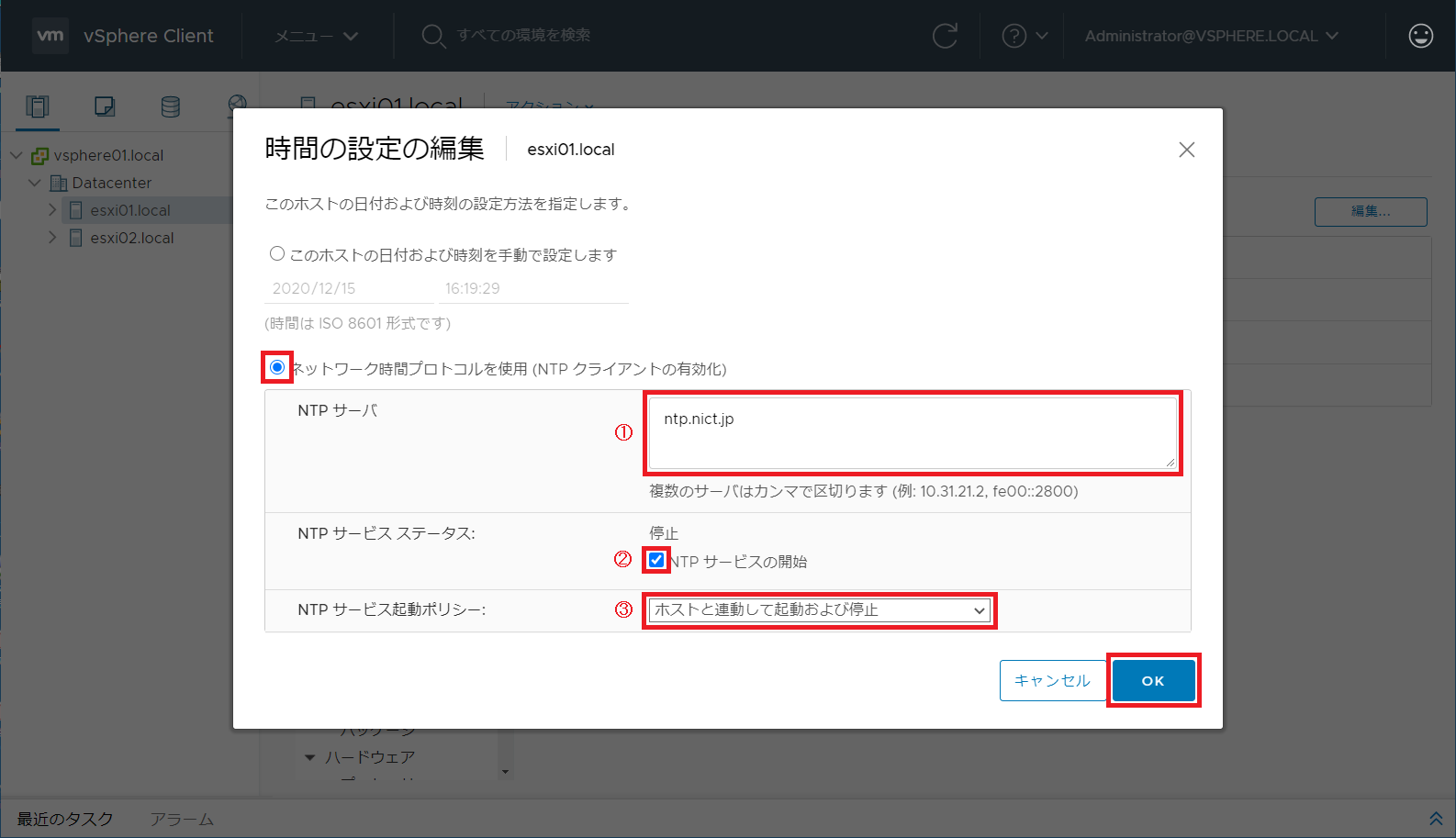The image size is (1456, 838).
Task: Click the time field 16:19:29
Action: [533, 288]
